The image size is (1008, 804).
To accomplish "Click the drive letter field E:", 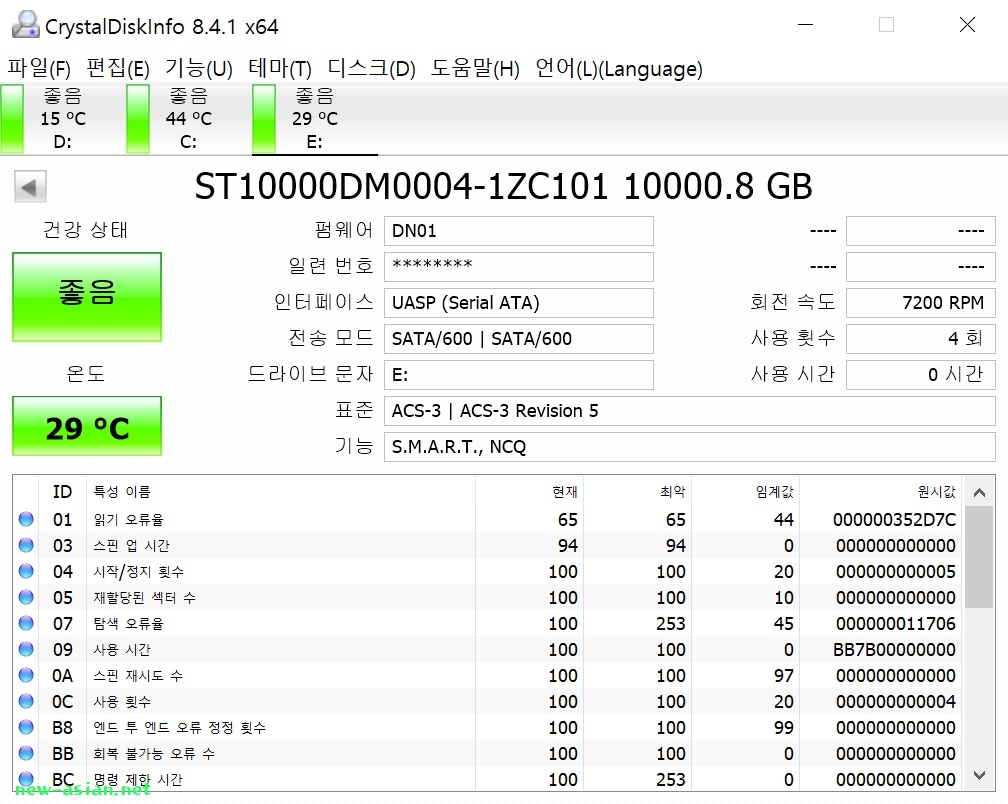I will pyautogui.click(x=519, y=375).
